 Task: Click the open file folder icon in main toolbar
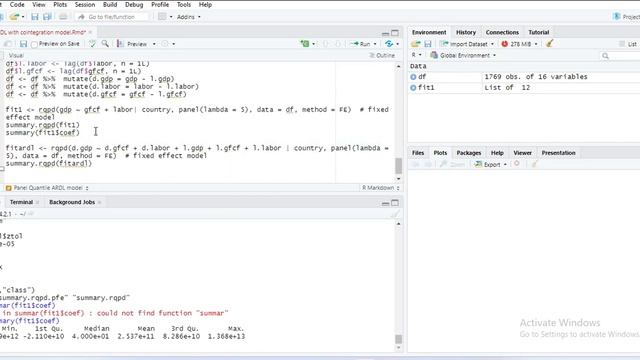14,17
